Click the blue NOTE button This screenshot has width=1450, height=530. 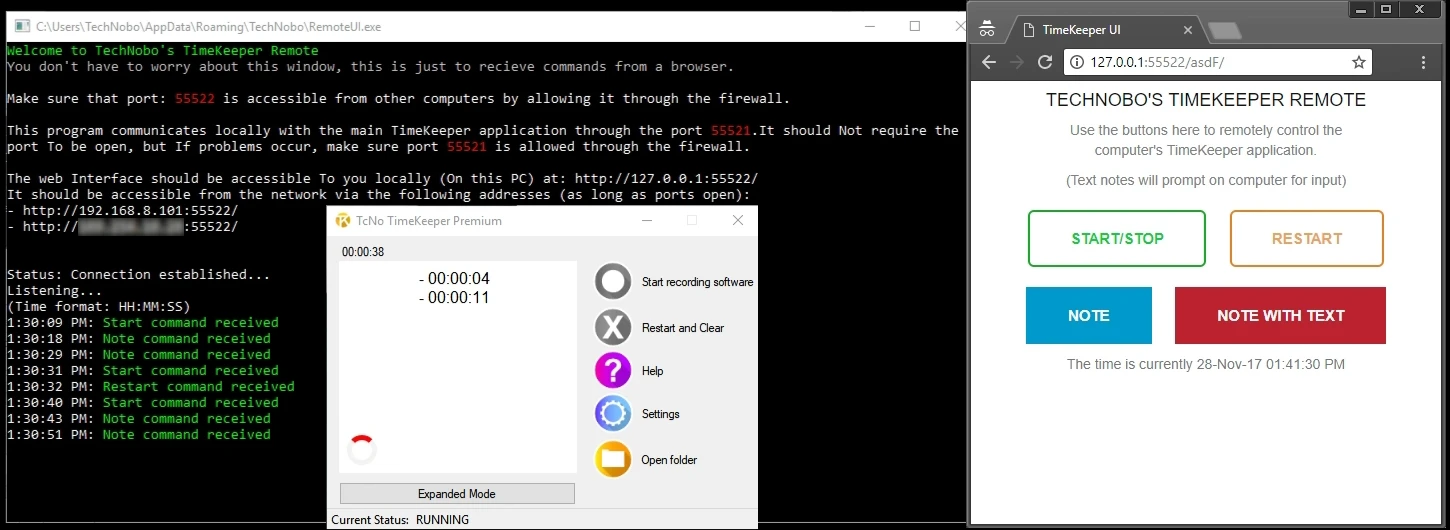click(1089, 315)
